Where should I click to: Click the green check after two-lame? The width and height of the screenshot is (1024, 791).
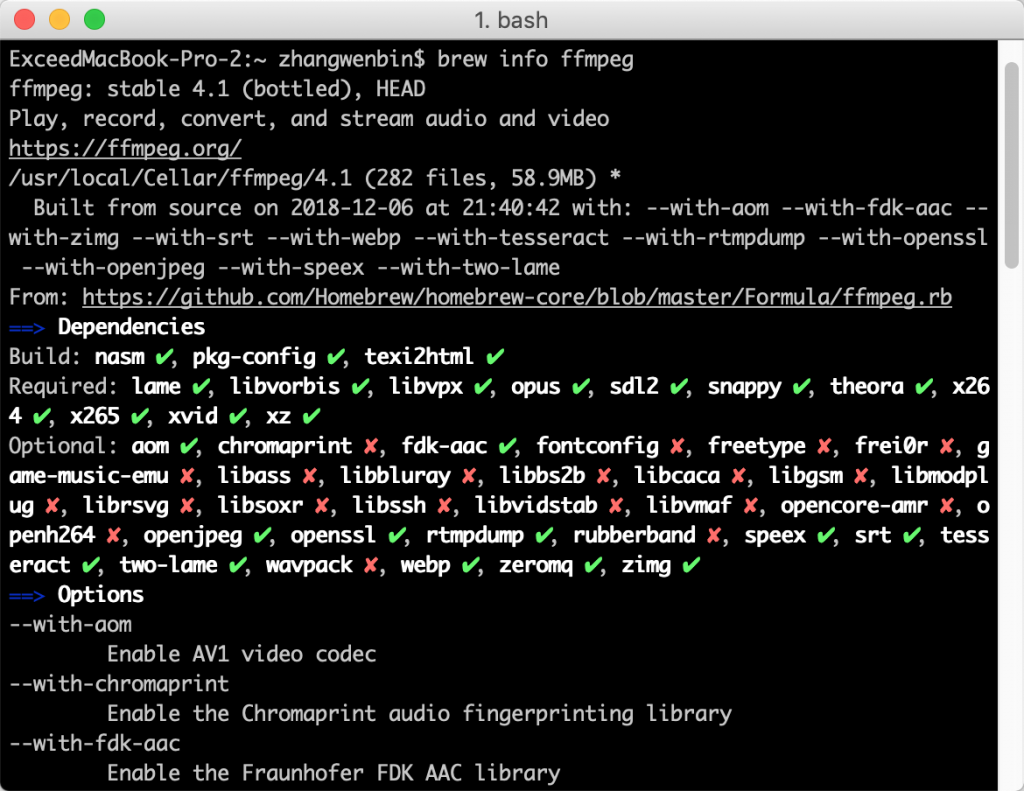[238, 566]
